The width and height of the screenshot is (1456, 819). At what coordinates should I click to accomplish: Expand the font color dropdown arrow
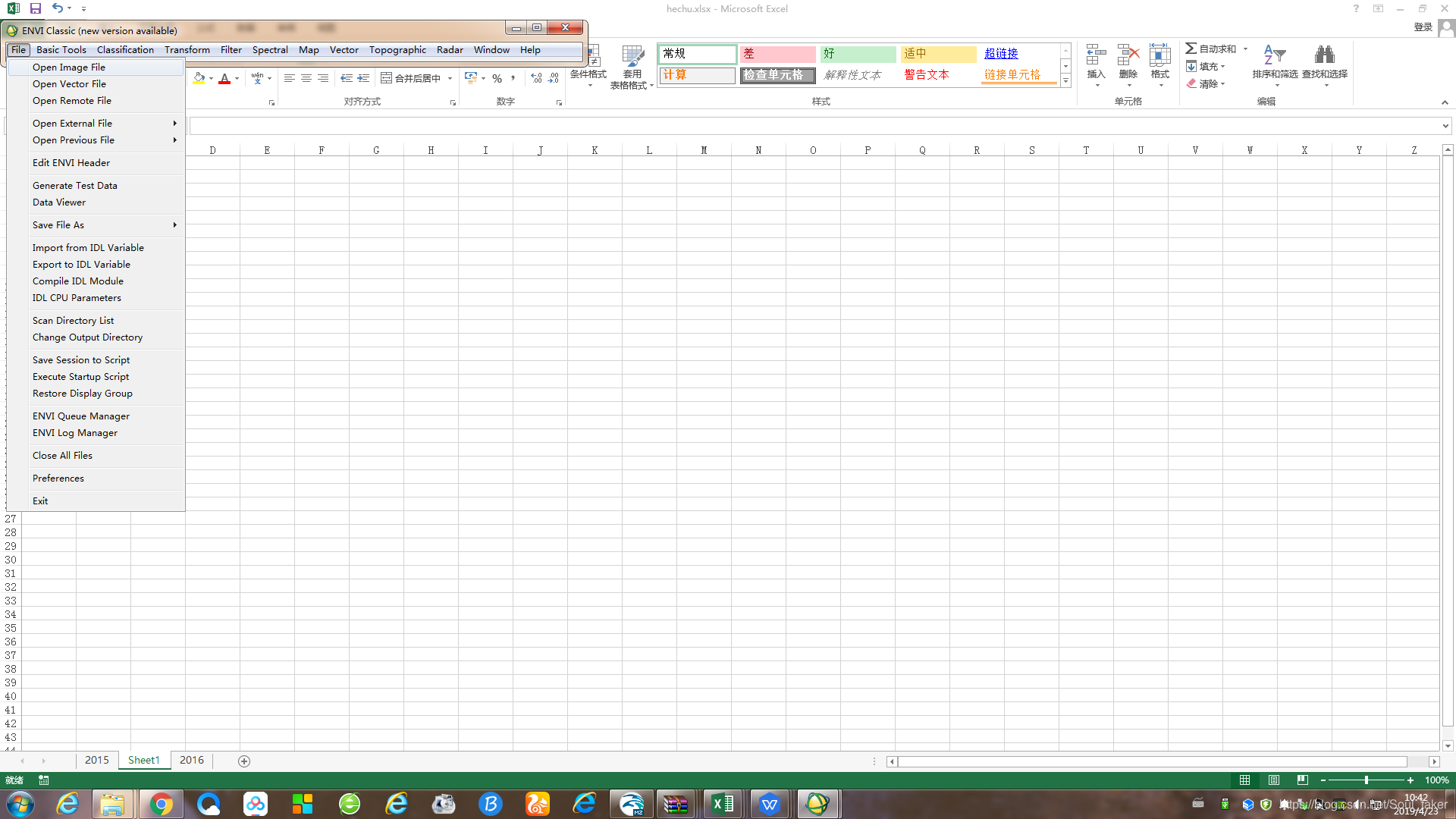pos(237,78)
